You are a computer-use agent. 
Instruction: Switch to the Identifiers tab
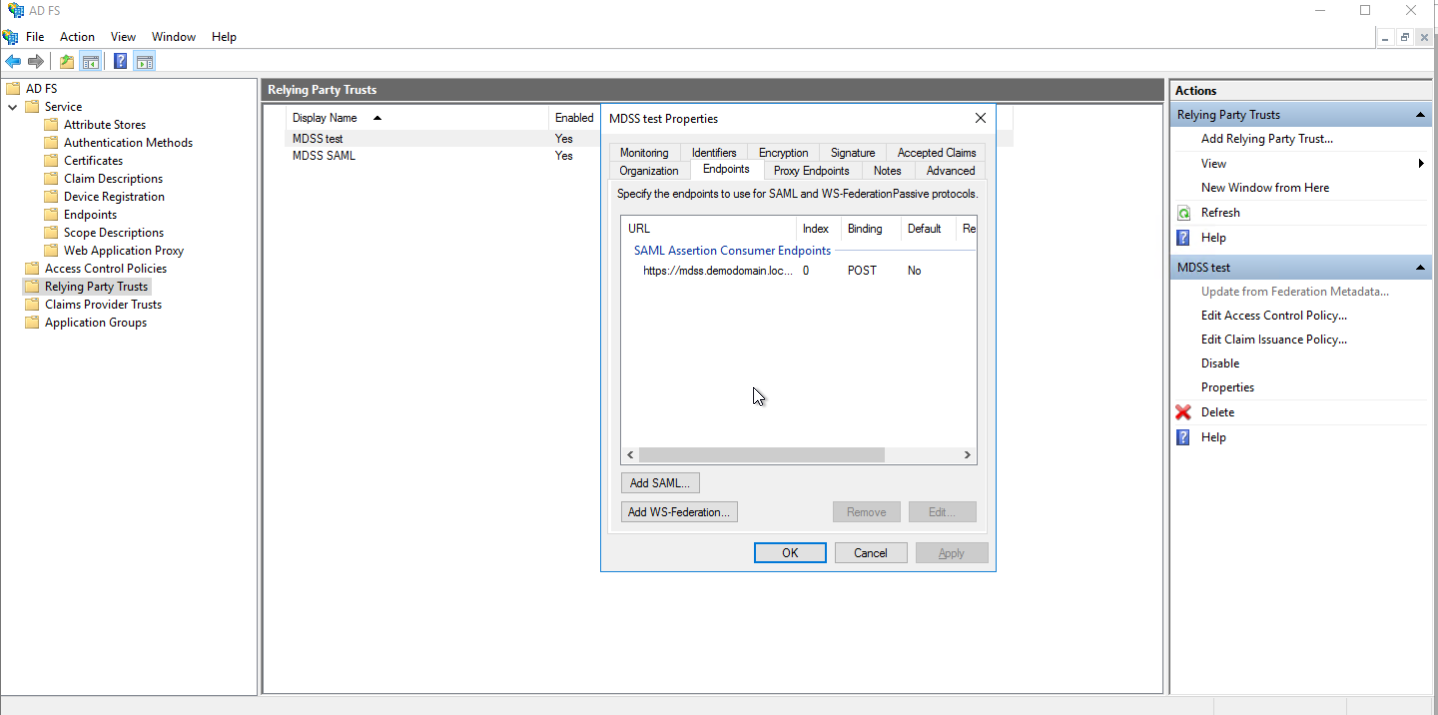tap(714, 153)
